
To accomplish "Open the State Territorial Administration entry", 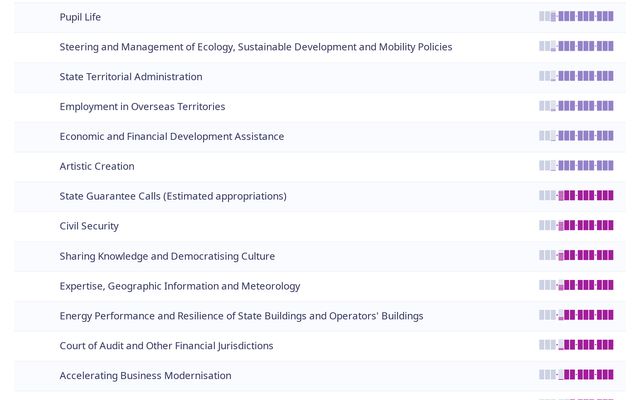I will point(130,77).
